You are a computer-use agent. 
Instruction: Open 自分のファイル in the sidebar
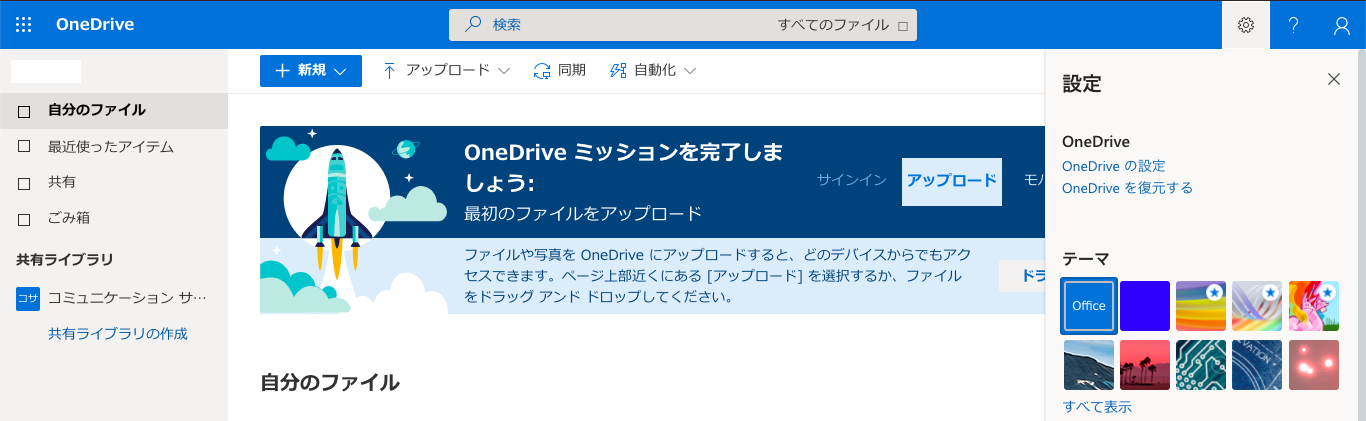click(x=114, y=110)
